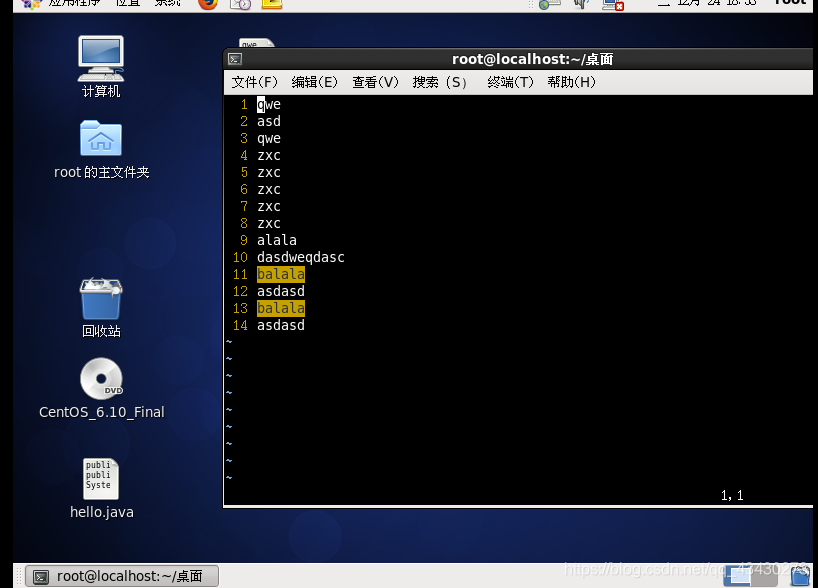Click the evolution mail icon in top panel
This screenshot has height=588, width=818.
[x=240, y=4]
